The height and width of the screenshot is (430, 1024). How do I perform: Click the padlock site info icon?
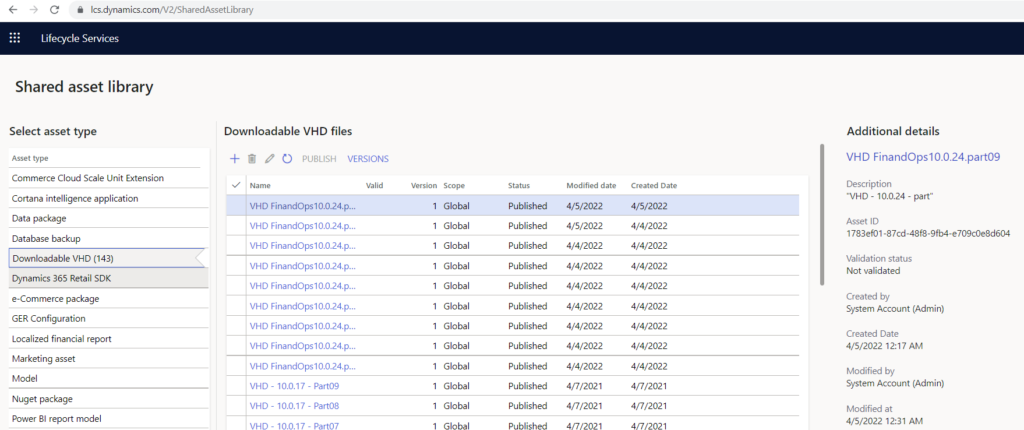click(x=79, y=9)
